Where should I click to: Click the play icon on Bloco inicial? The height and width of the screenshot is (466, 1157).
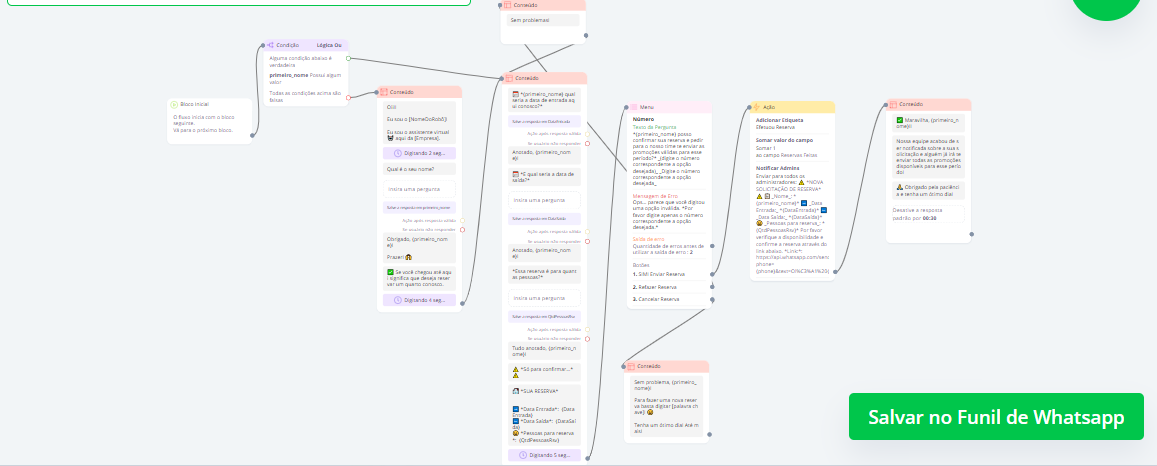[175, 104]
